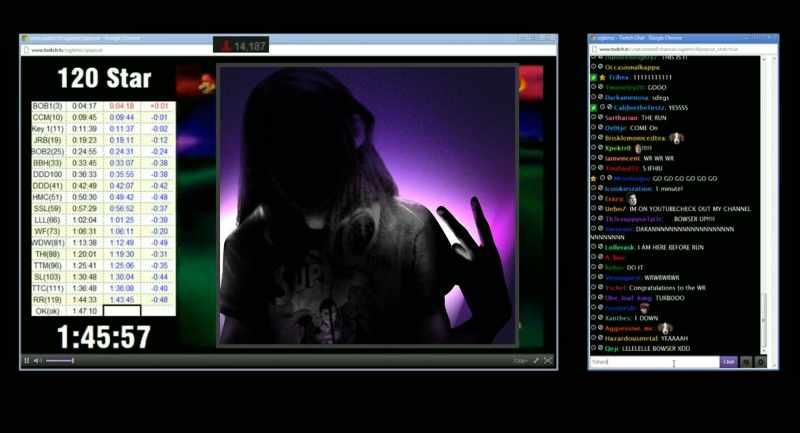Click the chat window address bar

point(683,49)
